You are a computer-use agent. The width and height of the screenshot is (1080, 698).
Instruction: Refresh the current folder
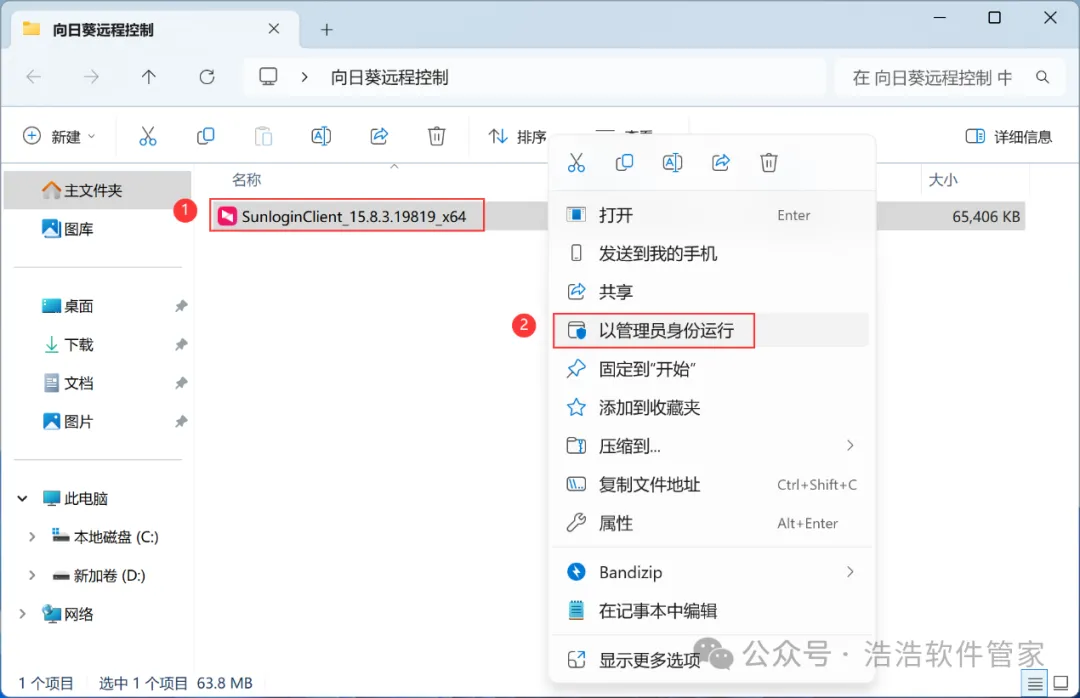[207, 77]
